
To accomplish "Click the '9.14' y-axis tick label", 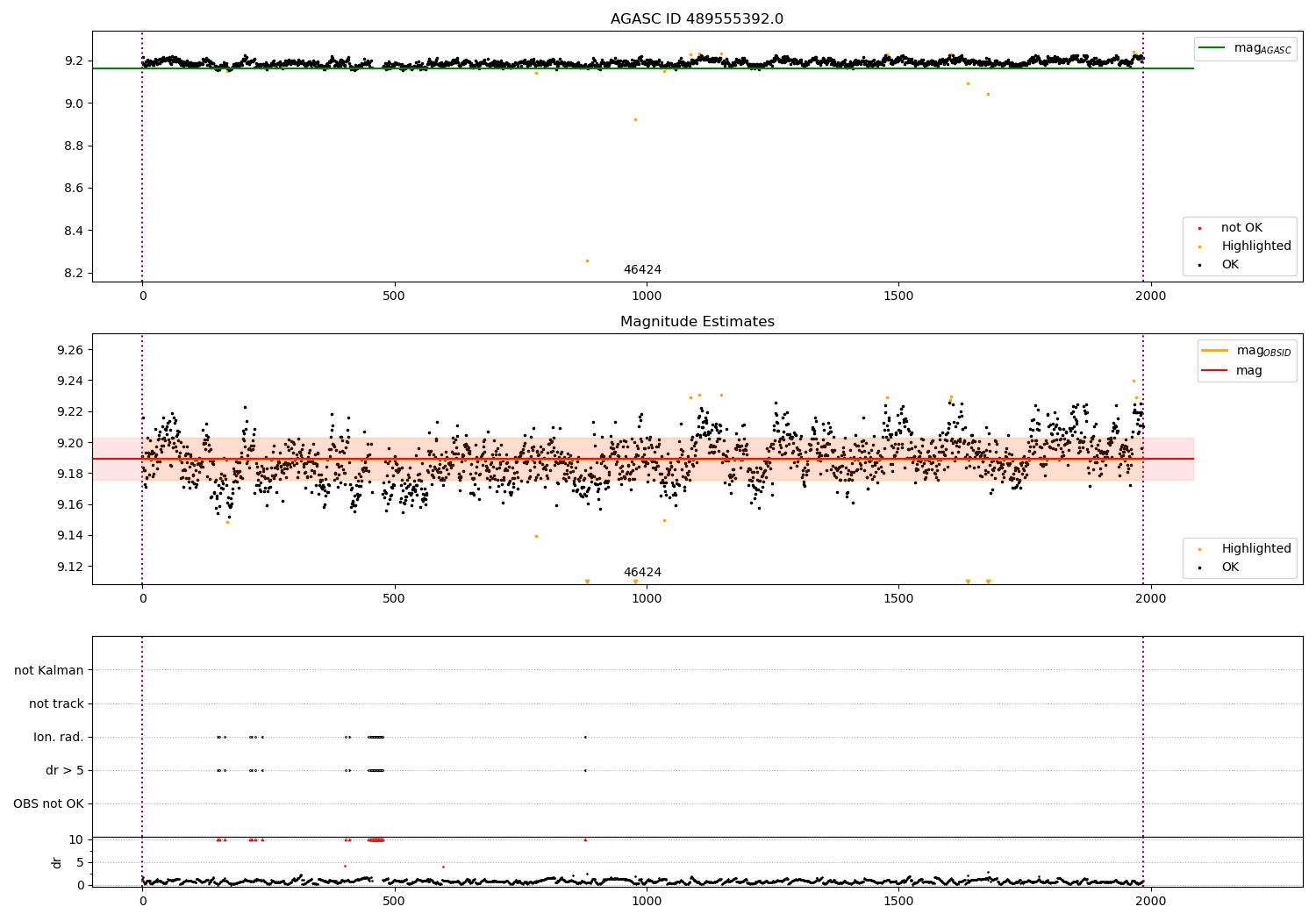I will click(70, 536).
